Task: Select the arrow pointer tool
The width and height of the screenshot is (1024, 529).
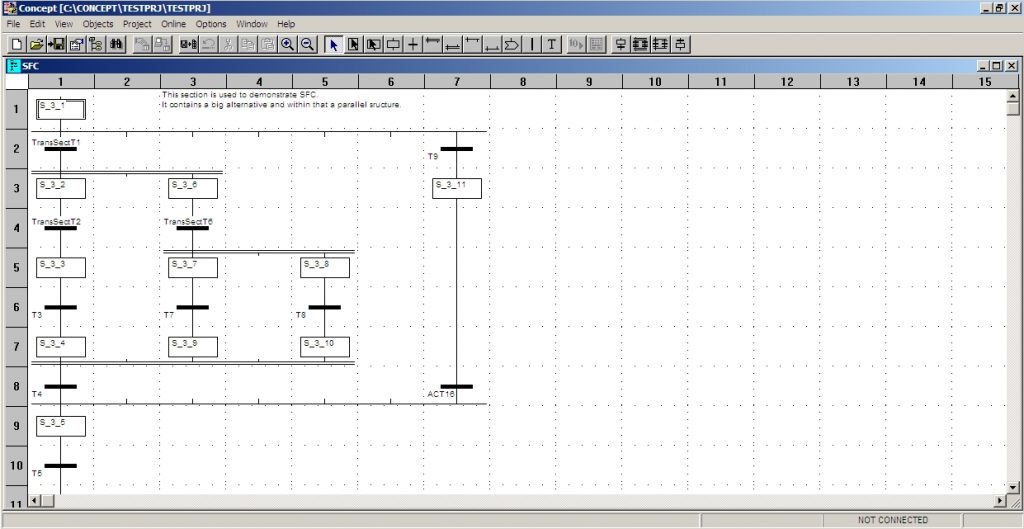Action: coord(333,44)
